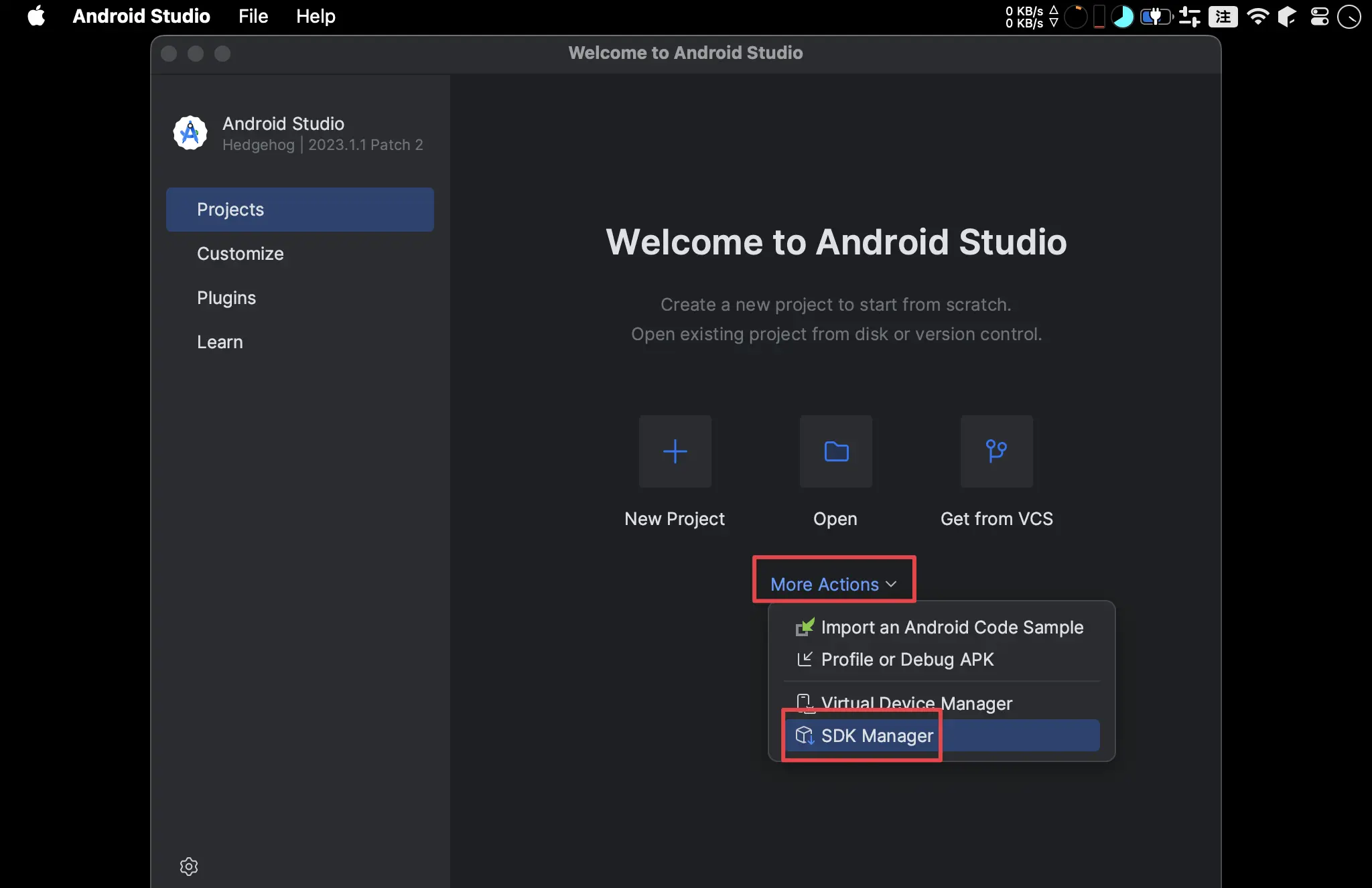Select the Customize section in sidebar
The height and width of the screenshot is (888, 1372).
click(240, 253)
